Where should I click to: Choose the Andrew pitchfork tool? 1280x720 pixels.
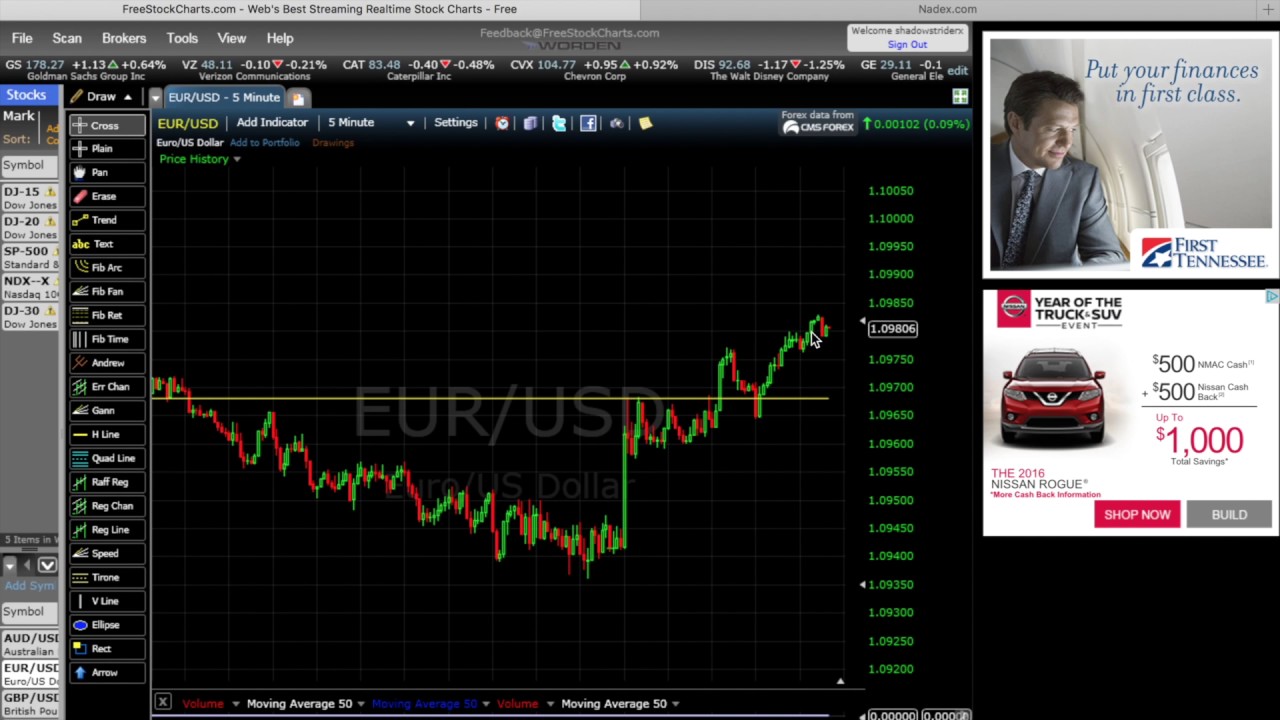tap(107, 363)
